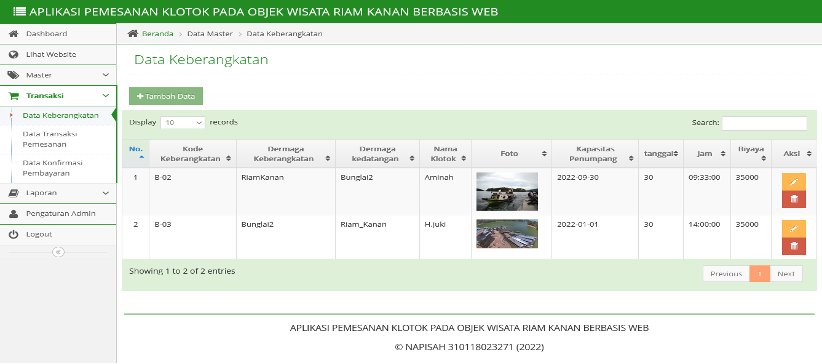Click the delete trash icon for B-03
The width and height of the screenshot is (822, 364).
coord(794,246)
